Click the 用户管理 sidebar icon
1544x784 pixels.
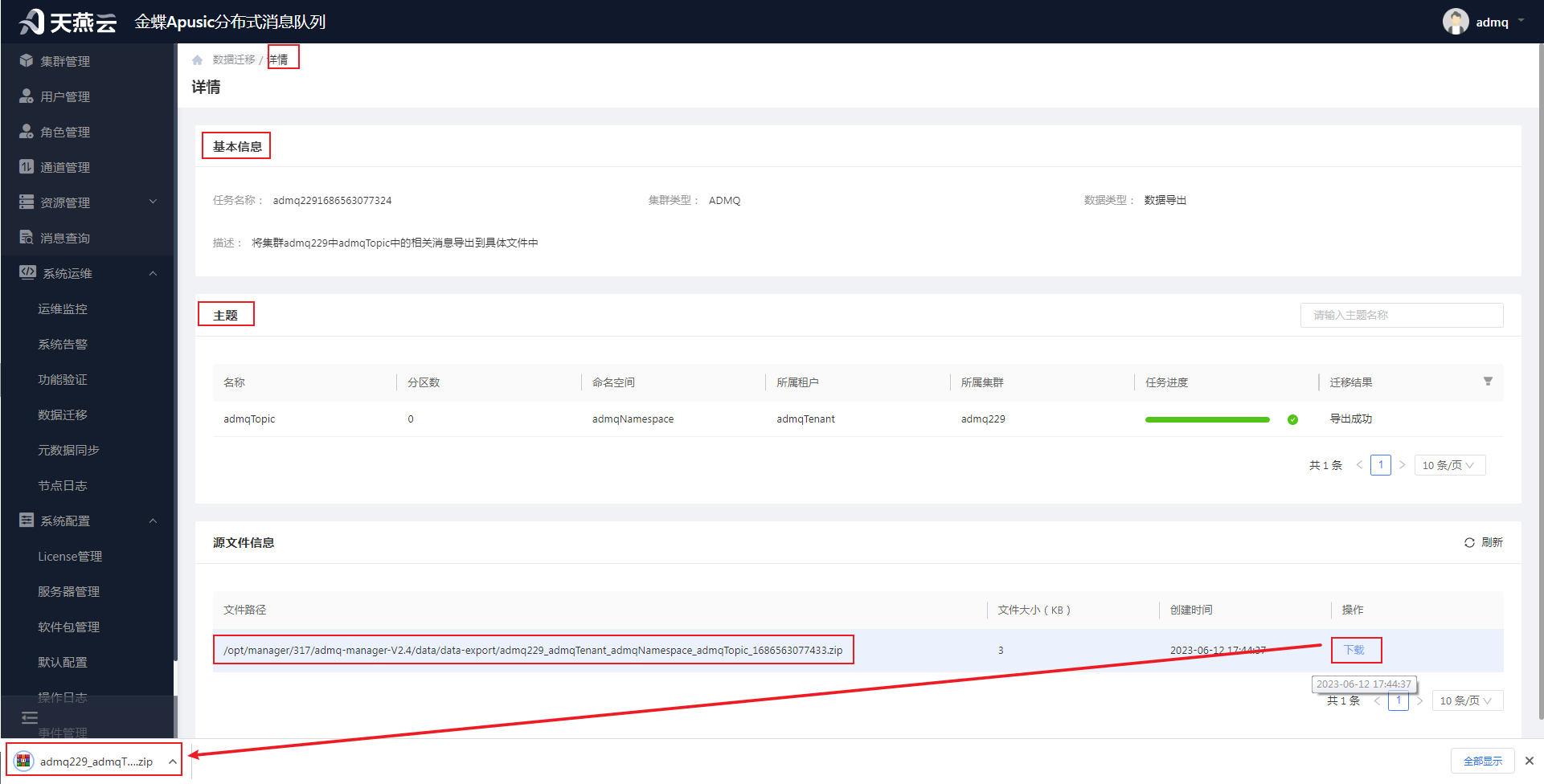coord(27,96)
